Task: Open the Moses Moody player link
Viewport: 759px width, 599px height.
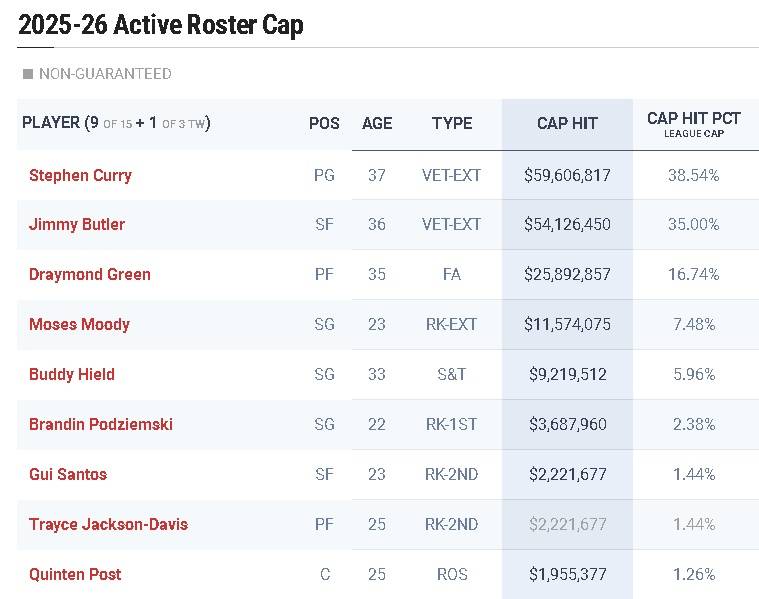Action: tap(79, 324)
